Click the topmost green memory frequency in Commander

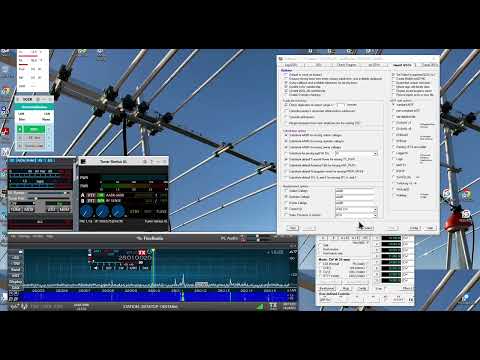[391, 238]
